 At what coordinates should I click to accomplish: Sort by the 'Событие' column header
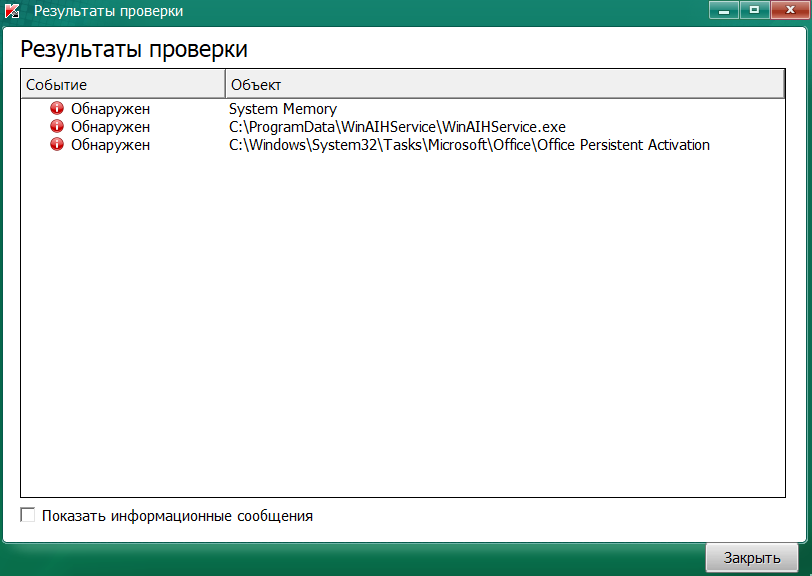pyautogui.click(x=123, y=84)
